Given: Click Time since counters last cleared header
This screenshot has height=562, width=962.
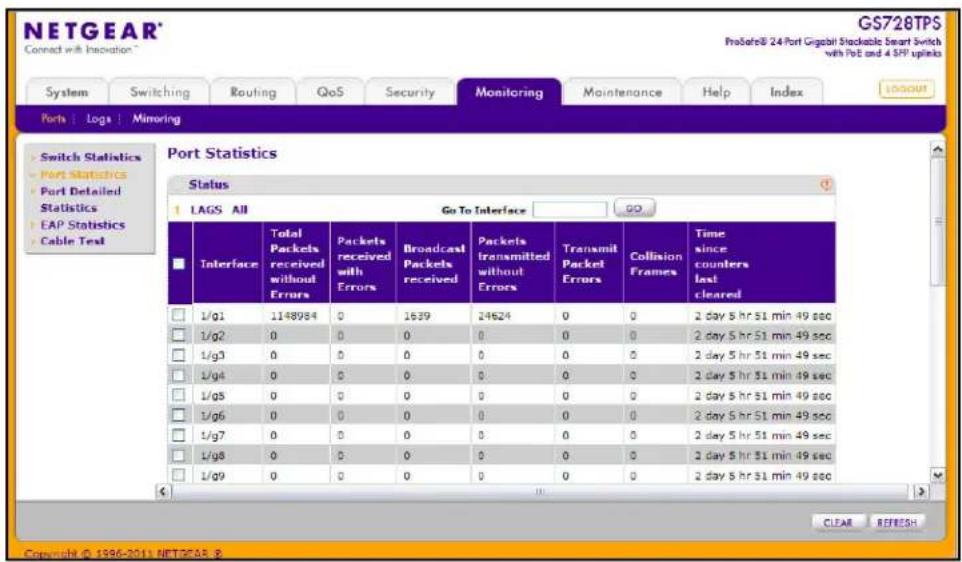Looking at the screenshot, I should click(x=762, y=264).
